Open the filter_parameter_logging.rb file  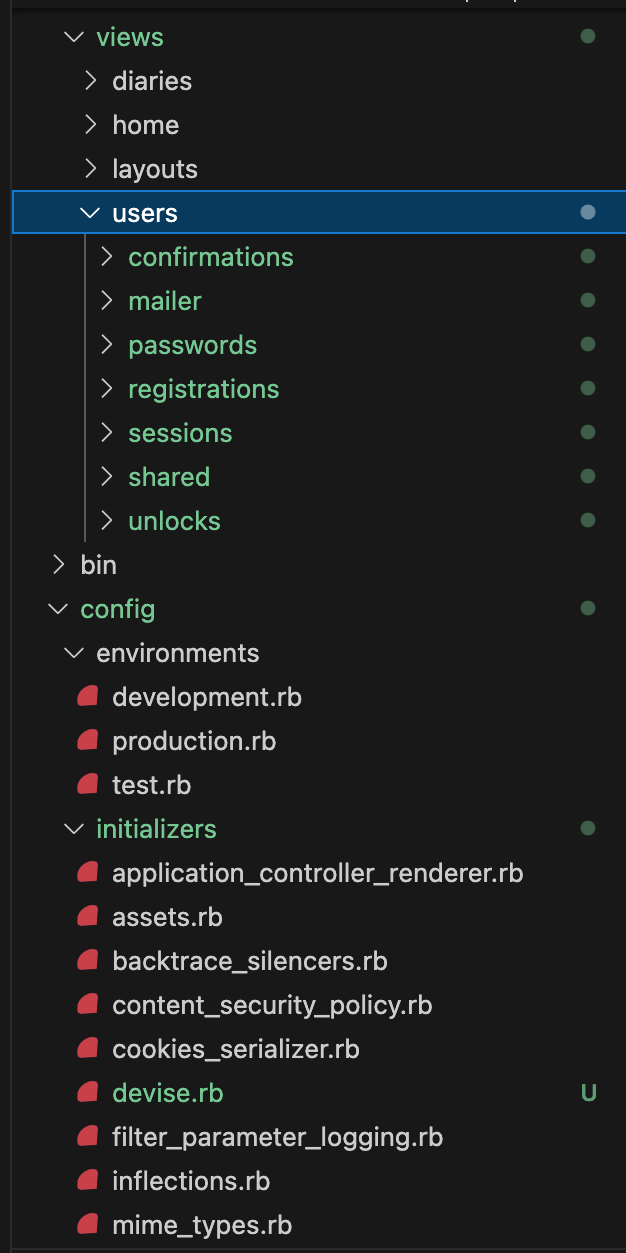click(278, 1136)
